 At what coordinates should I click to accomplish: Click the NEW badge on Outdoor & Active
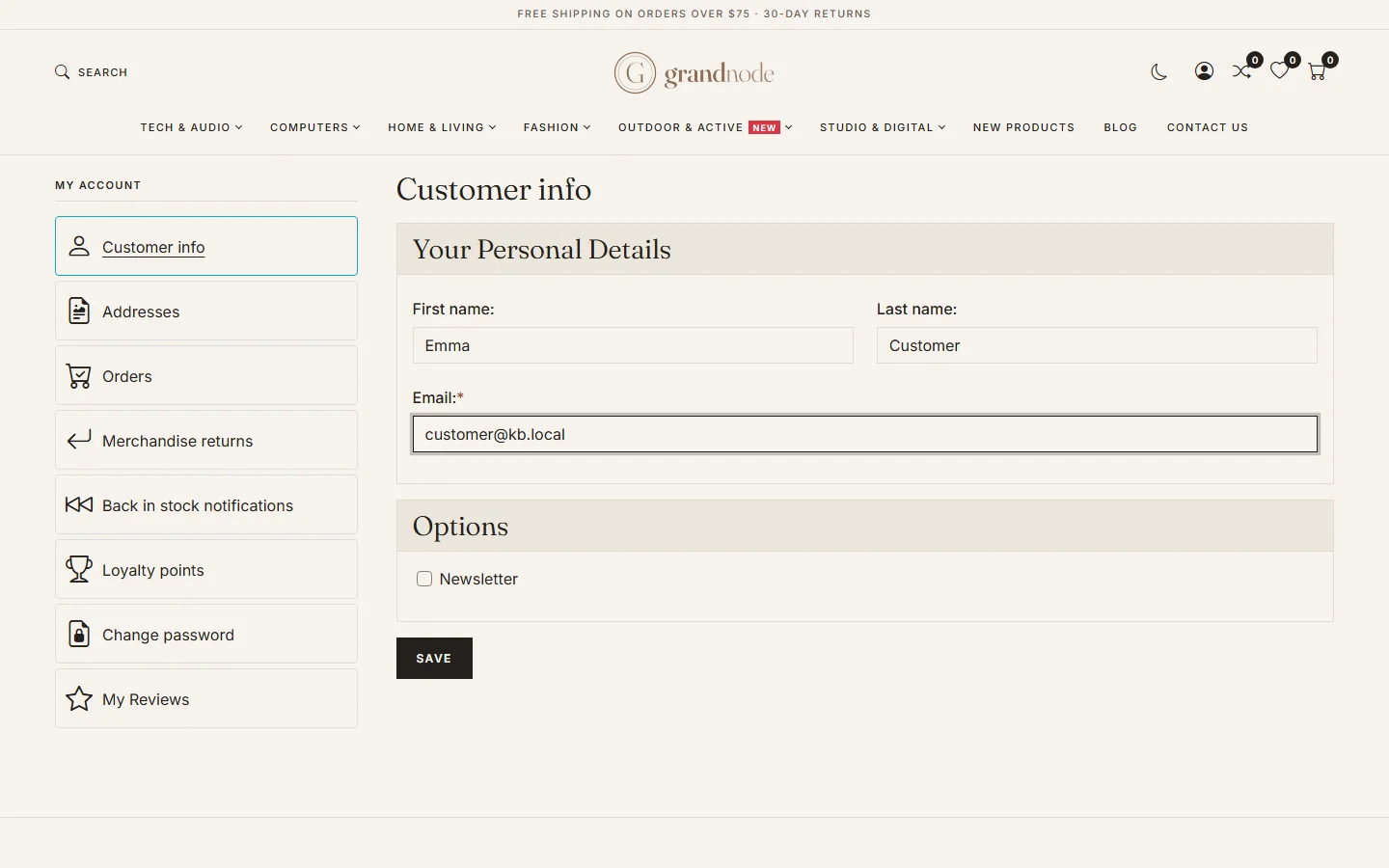764,127
